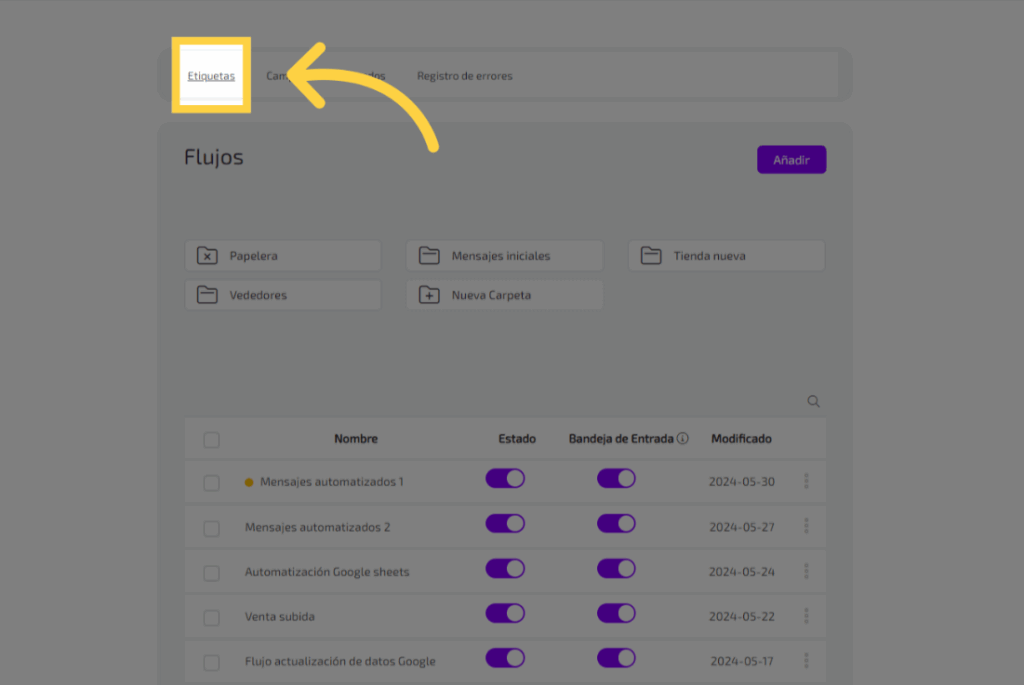Viewport: 1024px width, 685px height.
Task: Open options menu for Mensajes automatizados 1
Action: tap(806, 481)
